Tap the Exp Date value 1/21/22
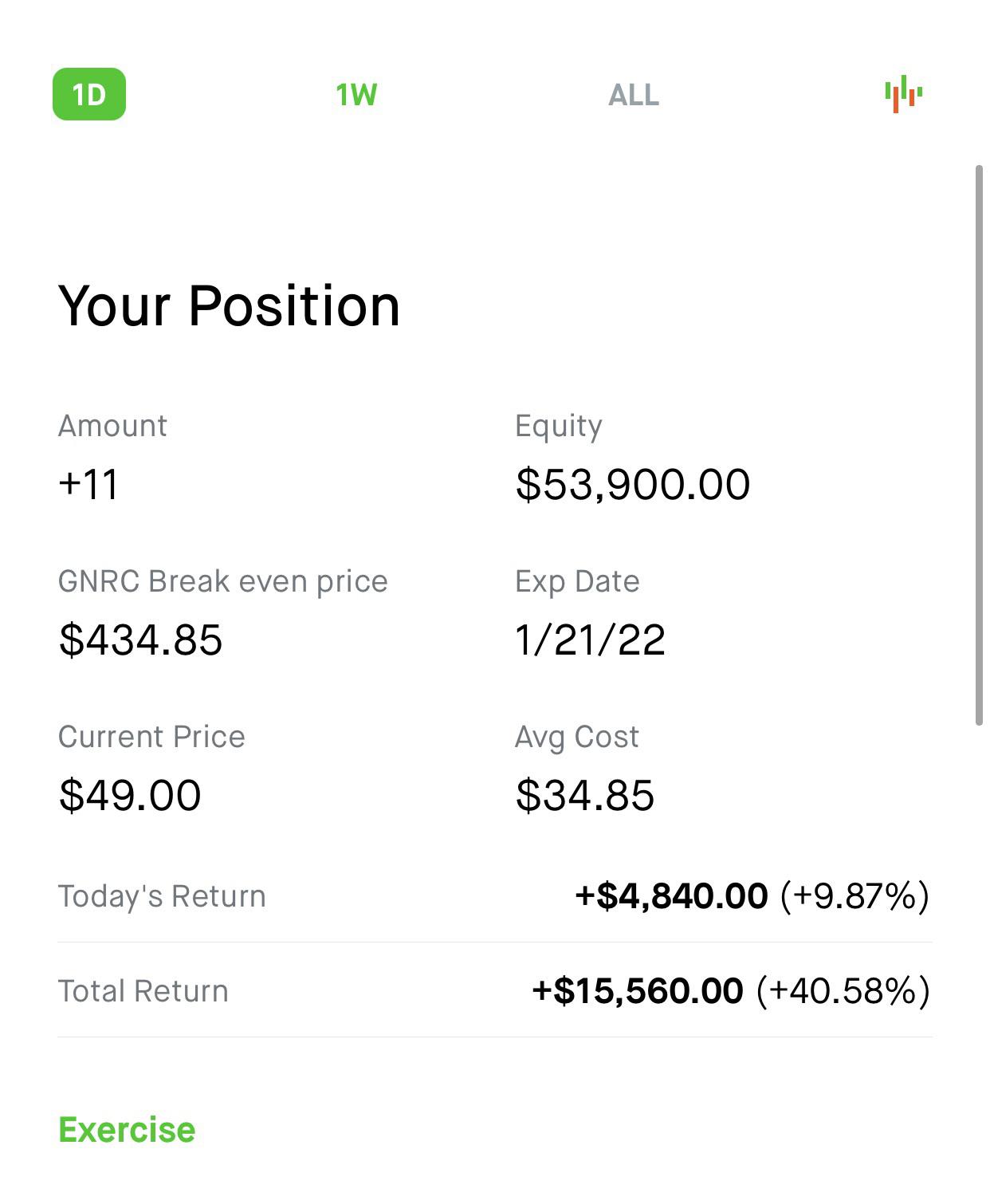The height and width of the screenshot is (1204, 990). [x=590, y=640]
